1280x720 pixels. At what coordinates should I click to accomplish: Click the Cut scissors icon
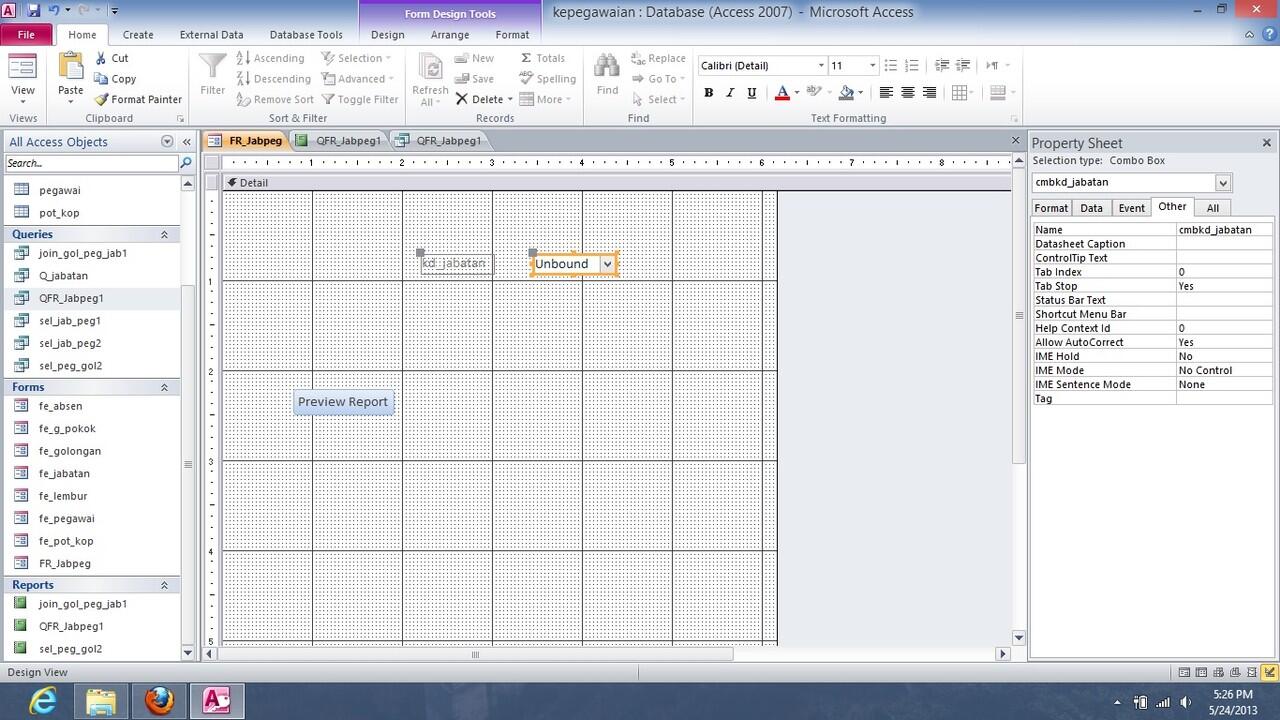102,59
